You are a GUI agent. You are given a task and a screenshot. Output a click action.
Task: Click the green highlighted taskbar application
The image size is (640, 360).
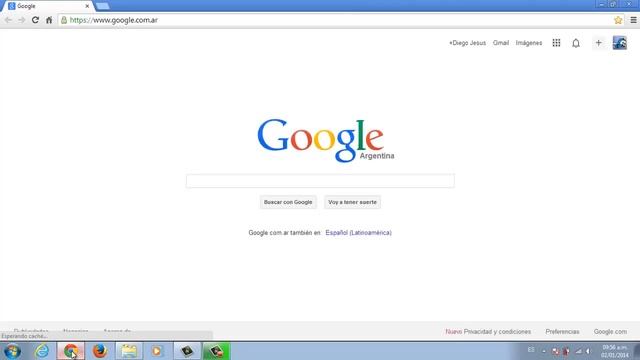(x=216, y=351)
